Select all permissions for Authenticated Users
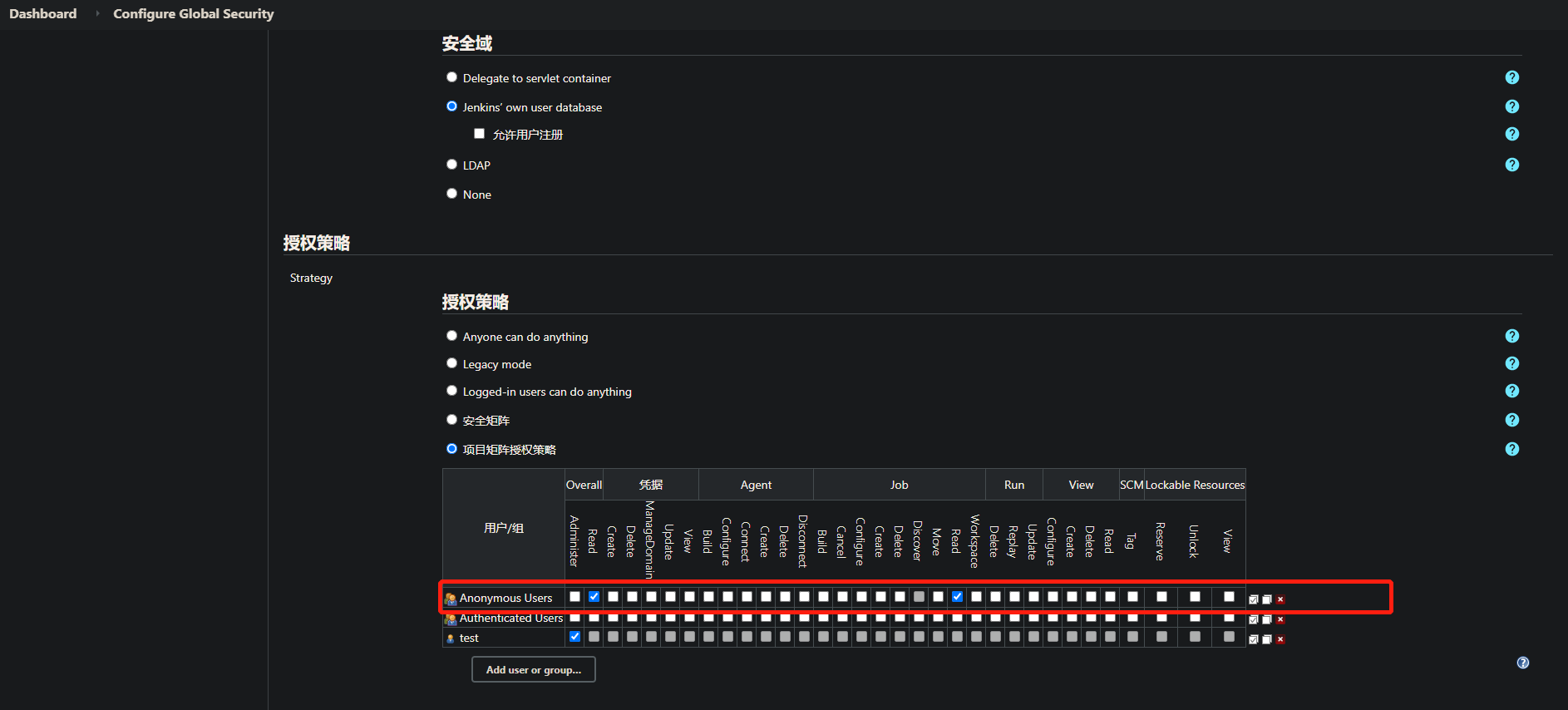The image size is (1568, 710). click(1254, 619)
